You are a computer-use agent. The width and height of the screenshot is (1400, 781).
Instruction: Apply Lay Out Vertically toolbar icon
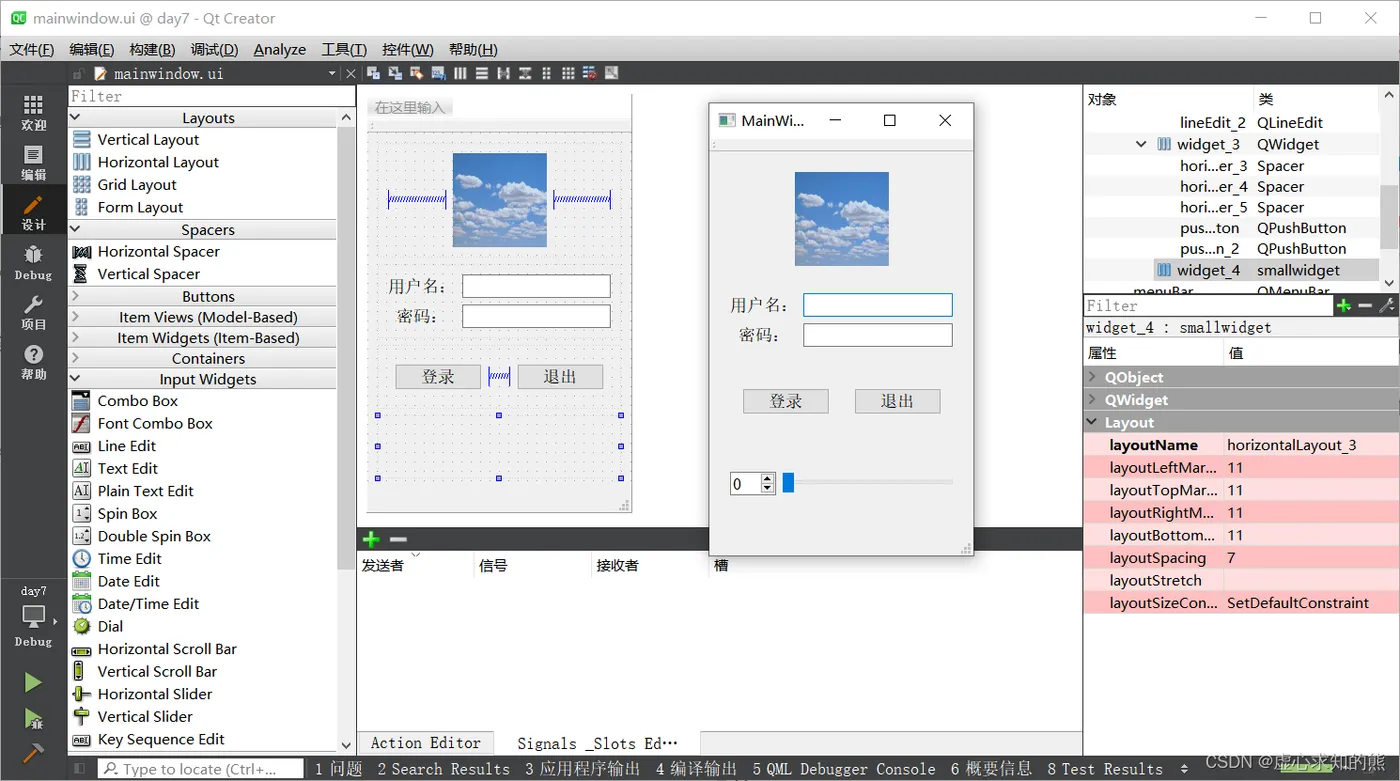tap(482, 73)
